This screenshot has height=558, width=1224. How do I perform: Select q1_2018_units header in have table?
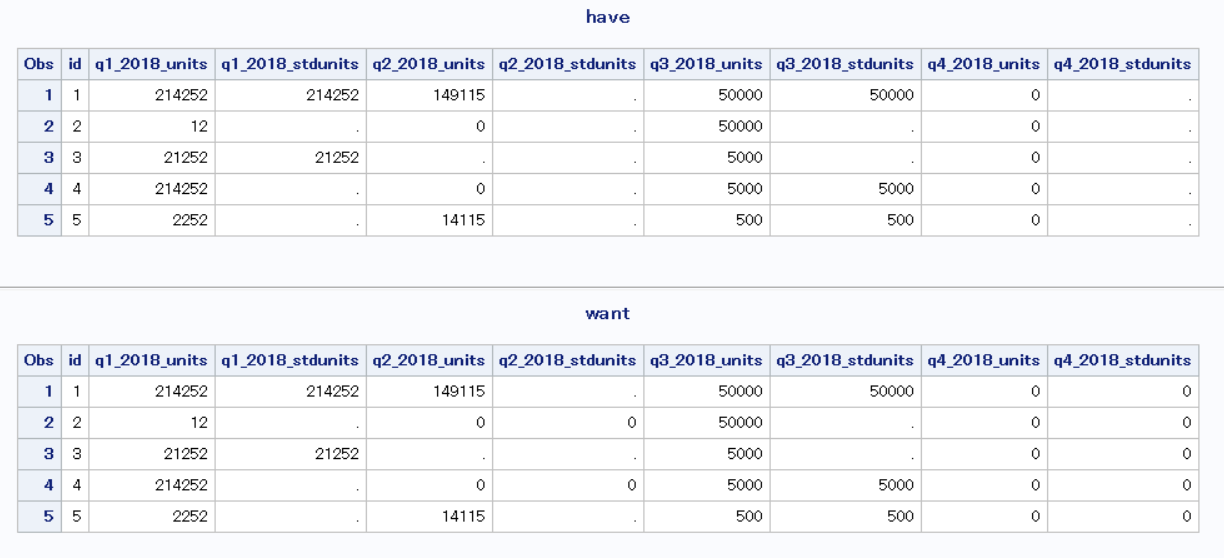[151, 64]
